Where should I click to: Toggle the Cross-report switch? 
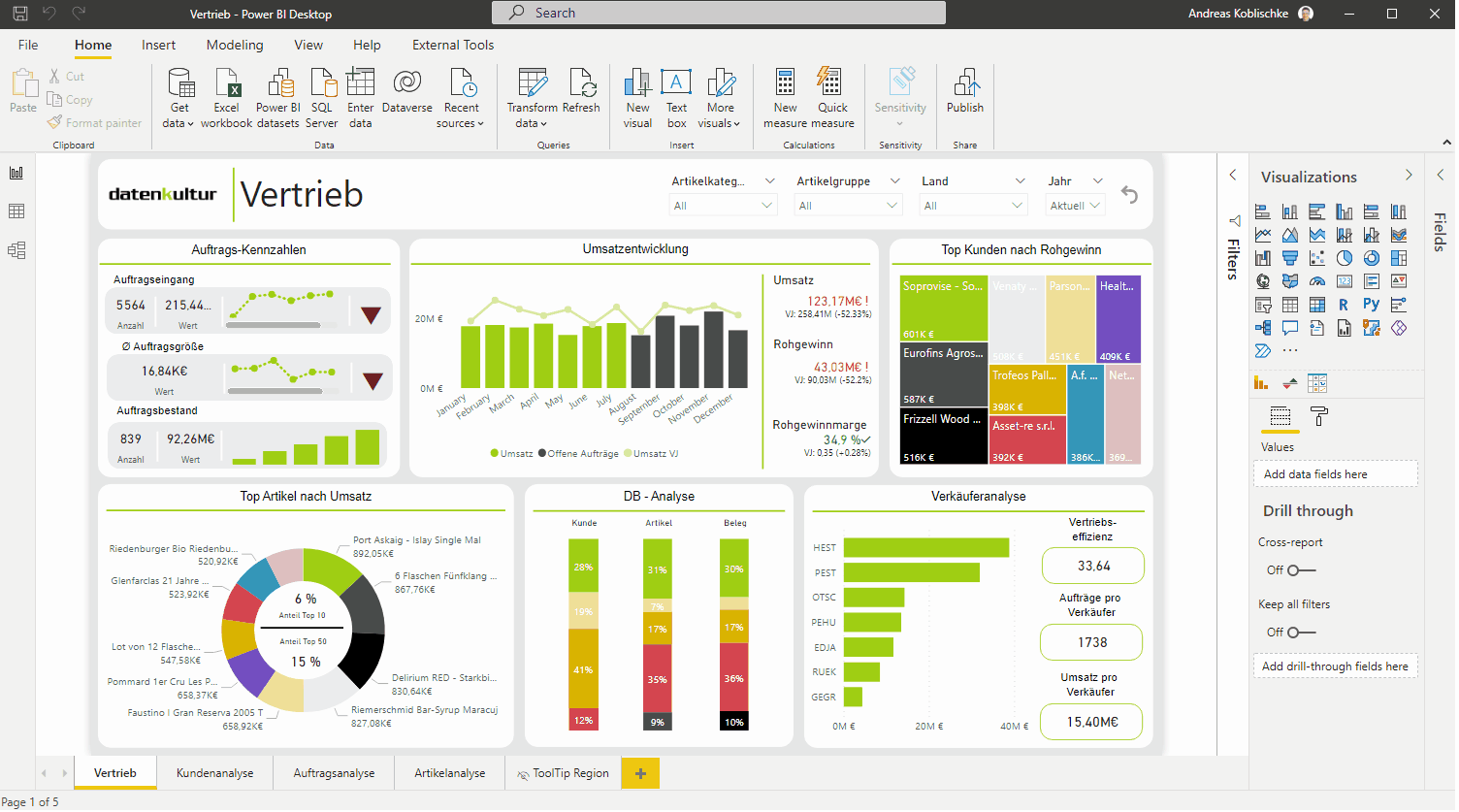[1301, 570]
